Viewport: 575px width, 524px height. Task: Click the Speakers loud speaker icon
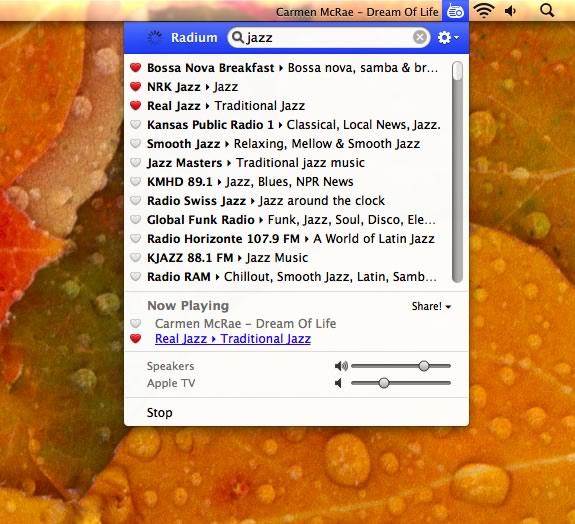click(341, 366)
